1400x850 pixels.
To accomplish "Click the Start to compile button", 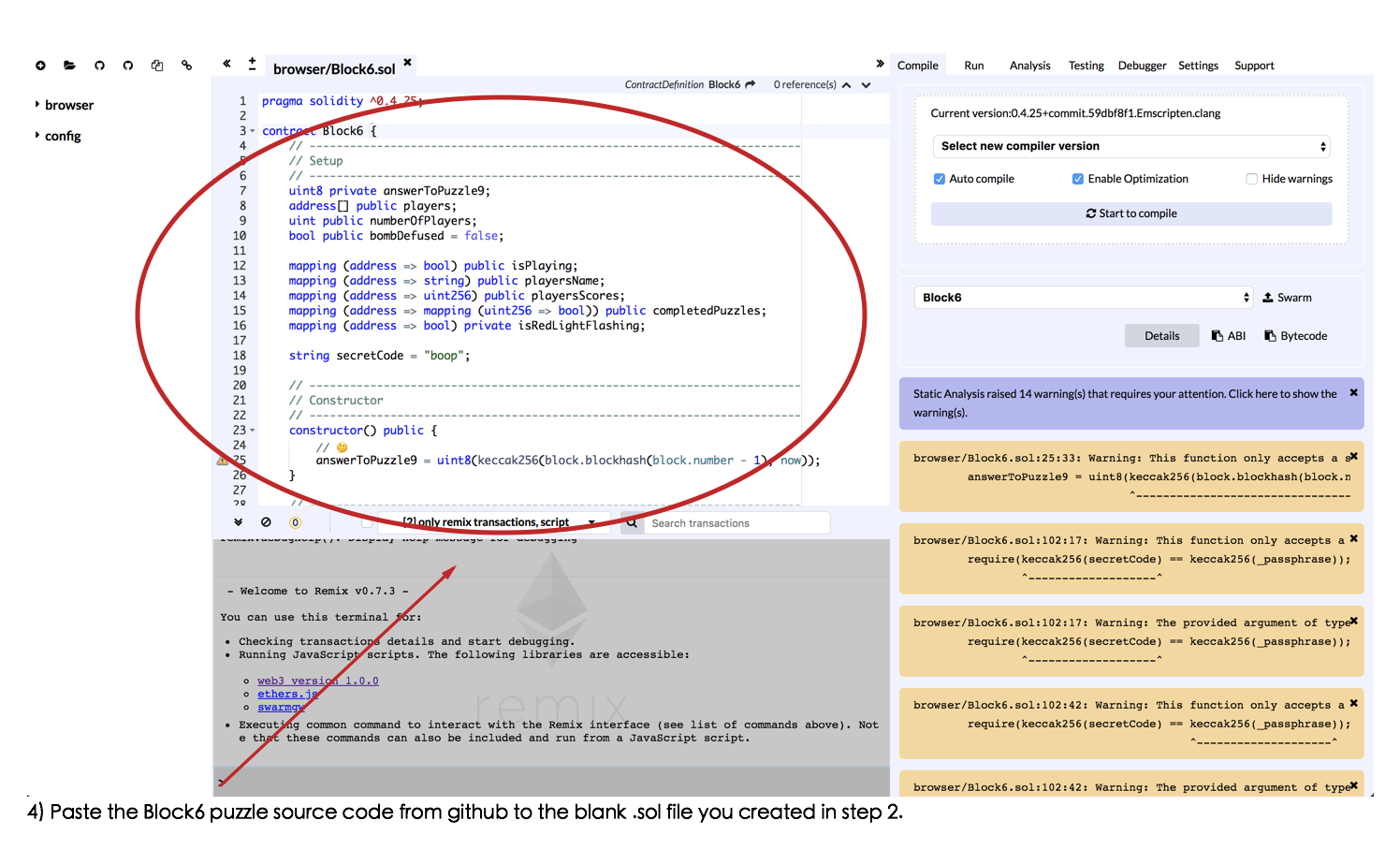I will [1131, 213].
